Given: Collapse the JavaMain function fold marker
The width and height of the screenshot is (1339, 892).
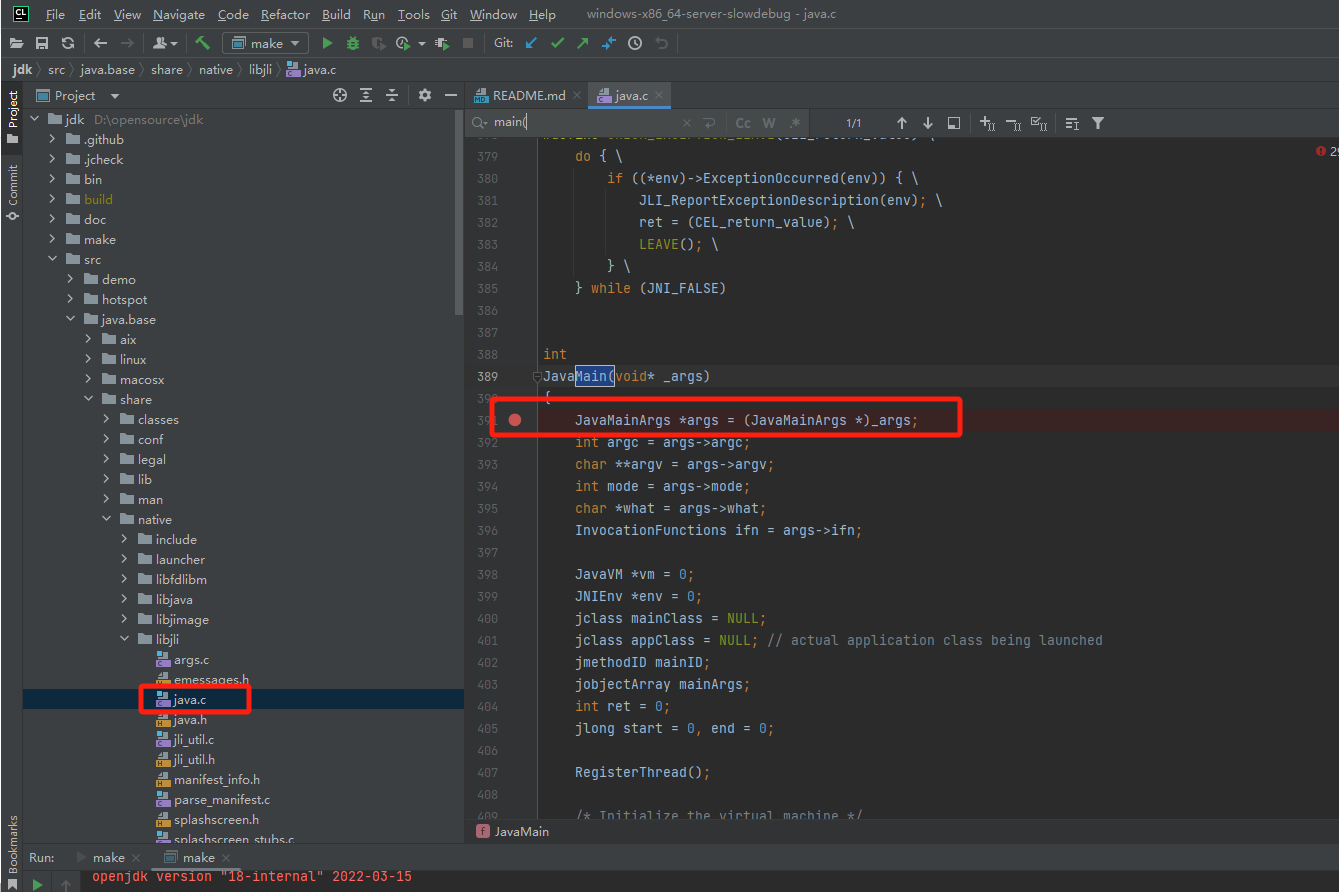Looking at the screenshot, I should coord(537,377).
